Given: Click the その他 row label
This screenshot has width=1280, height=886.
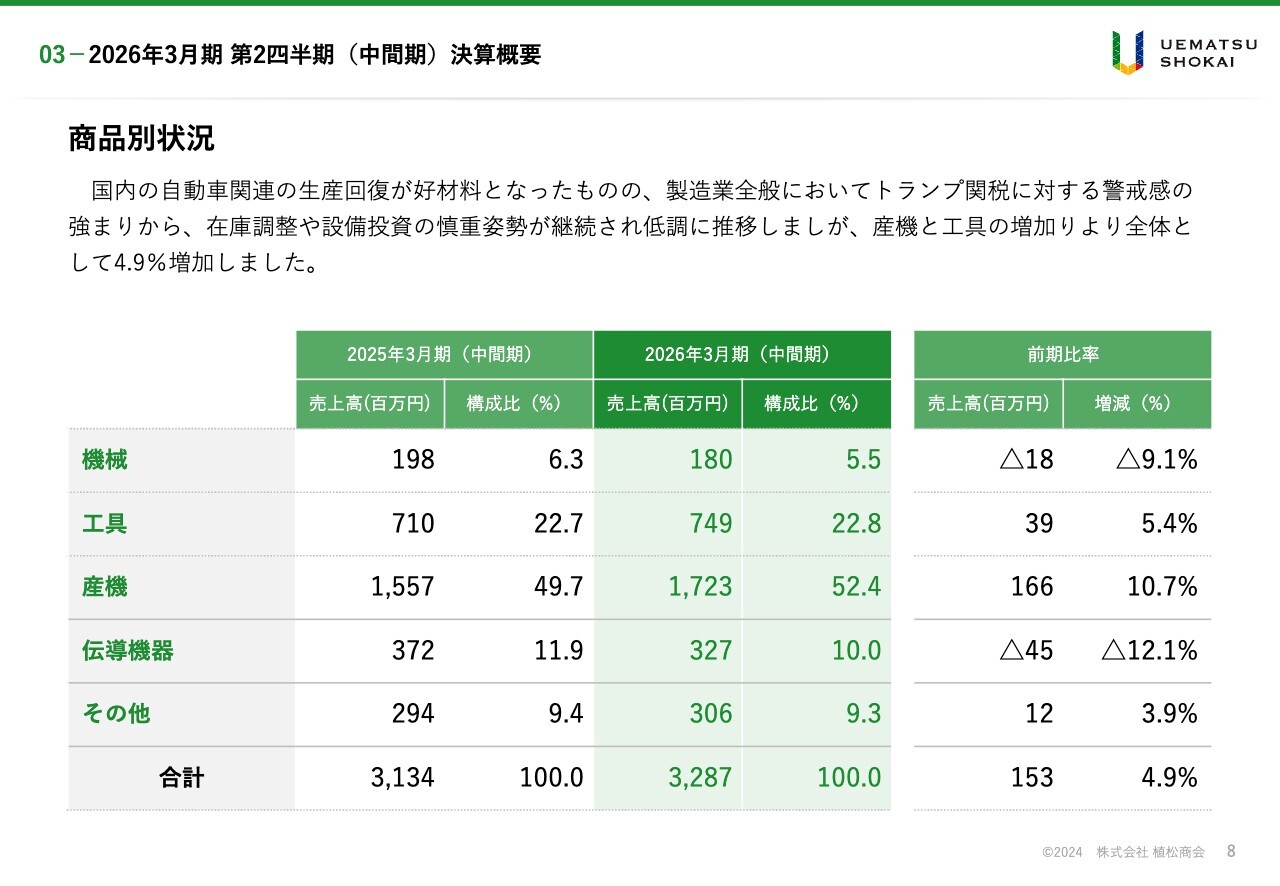Looking at the screenshot, I should coord(116,714).
